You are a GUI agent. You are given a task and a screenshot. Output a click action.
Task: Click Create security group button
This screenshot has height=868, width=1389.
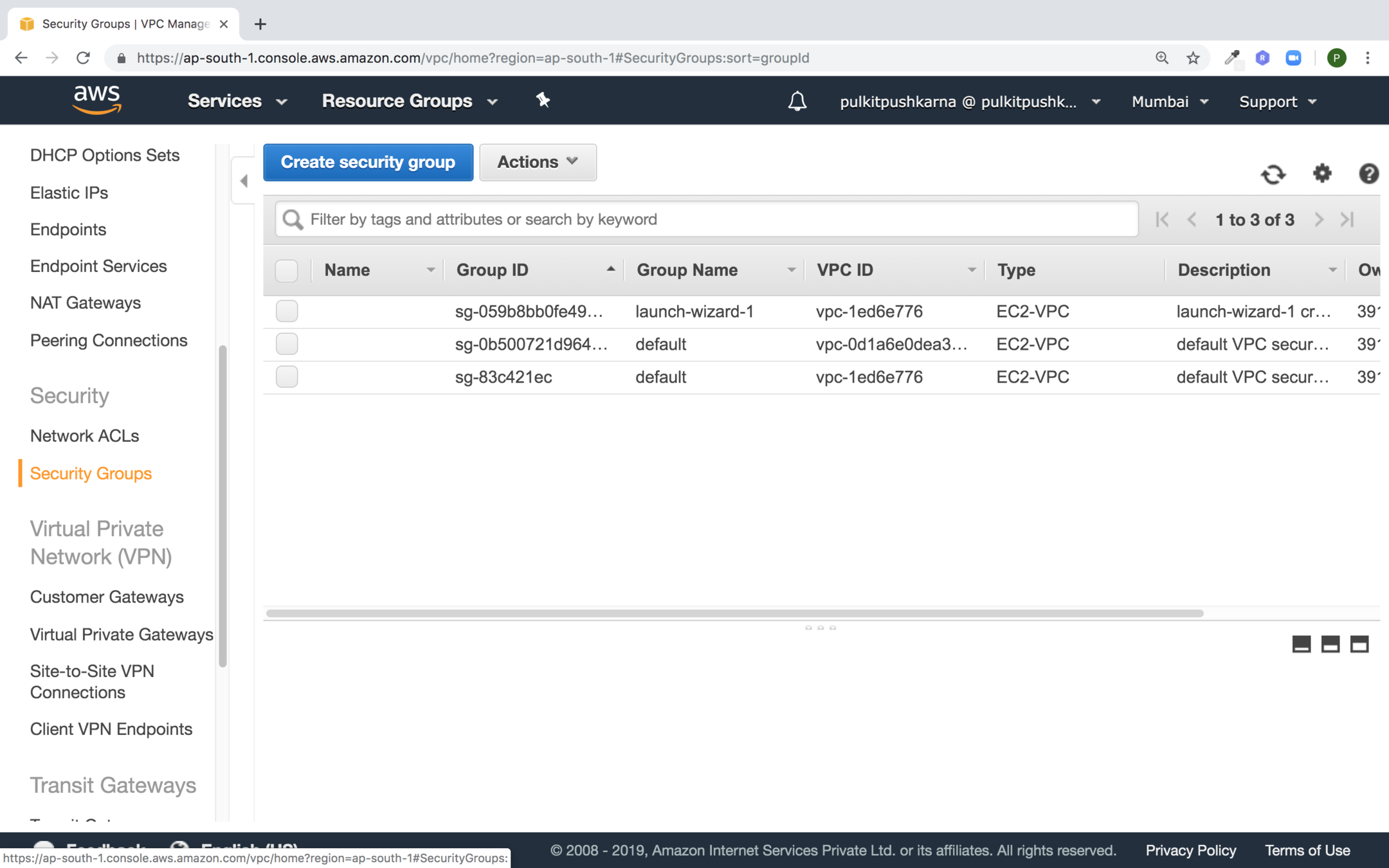pos(368,162)
